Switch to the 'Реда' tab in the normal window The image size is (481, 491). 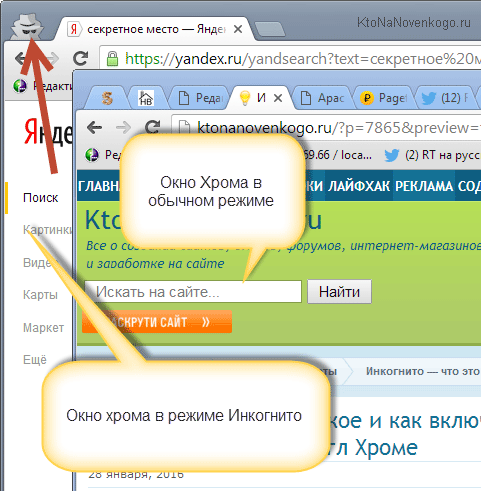click(200, 98)
